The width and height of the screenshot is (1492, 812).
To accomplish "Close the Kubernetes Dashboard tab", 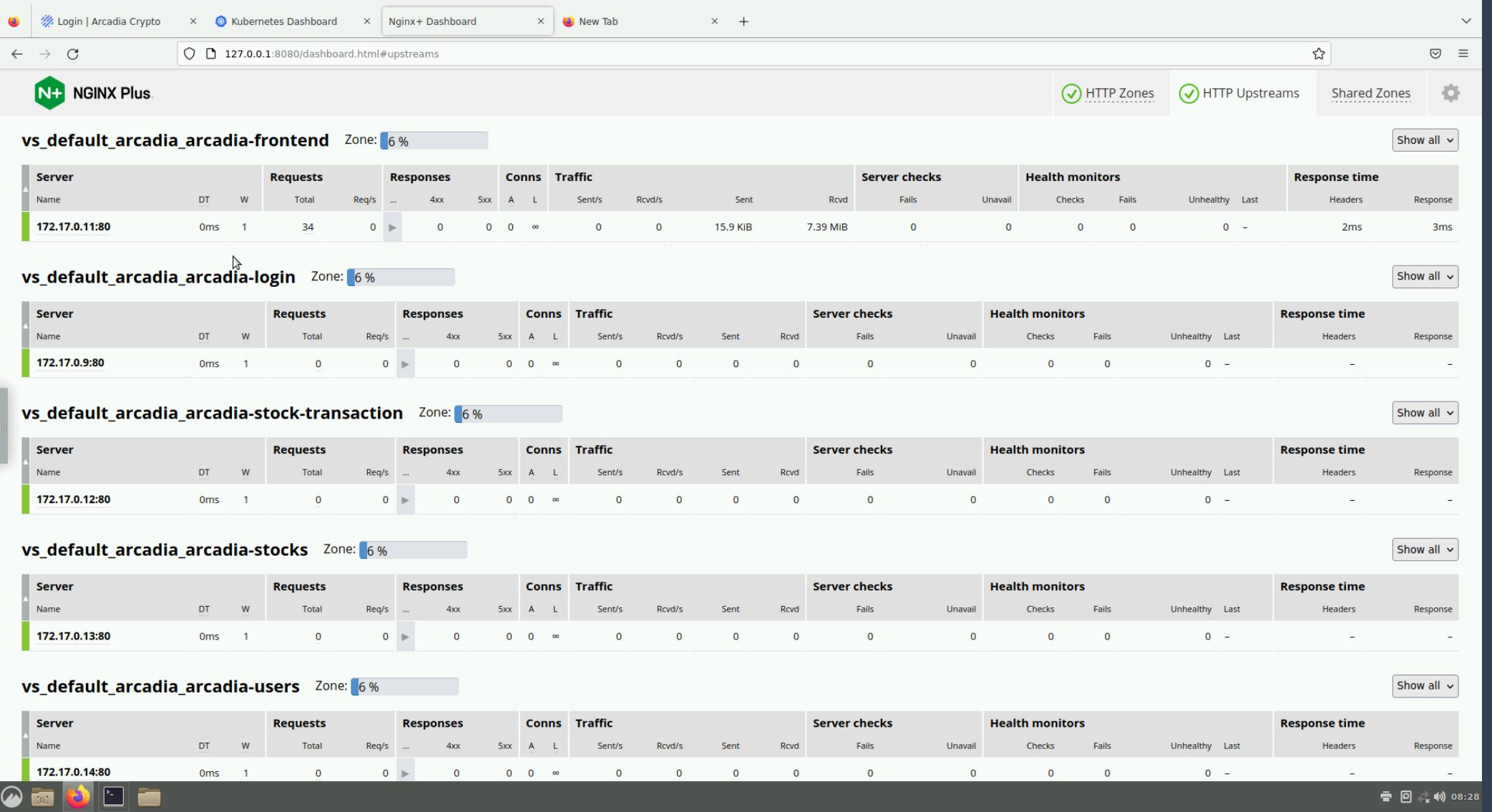I will [367, 21].
